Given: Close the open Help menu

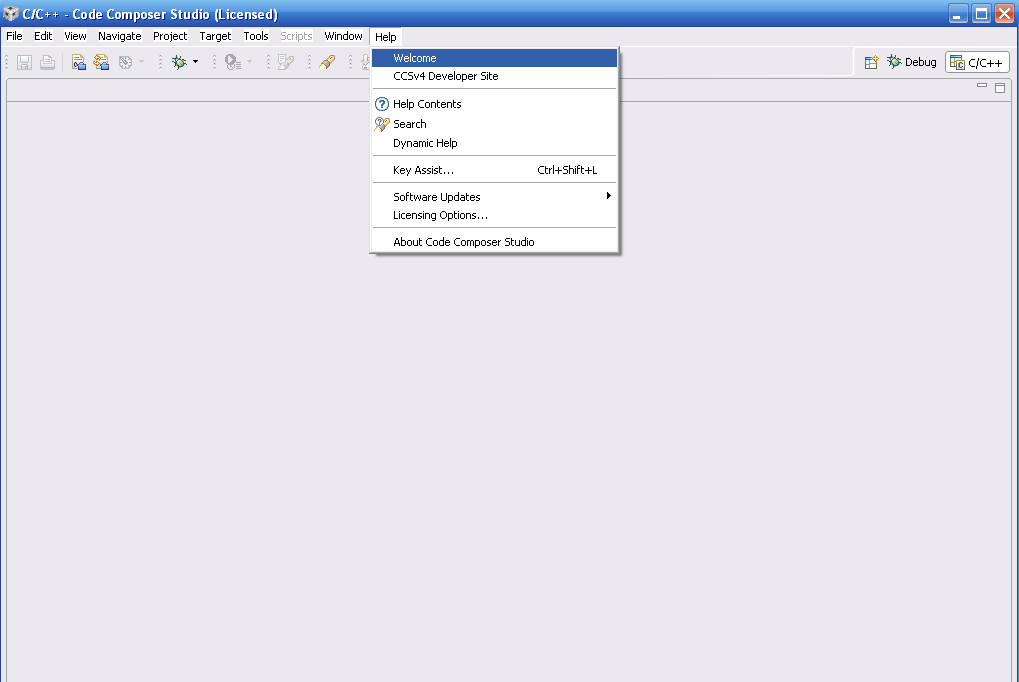Looking at the screenshot, I should coord(385,37).
